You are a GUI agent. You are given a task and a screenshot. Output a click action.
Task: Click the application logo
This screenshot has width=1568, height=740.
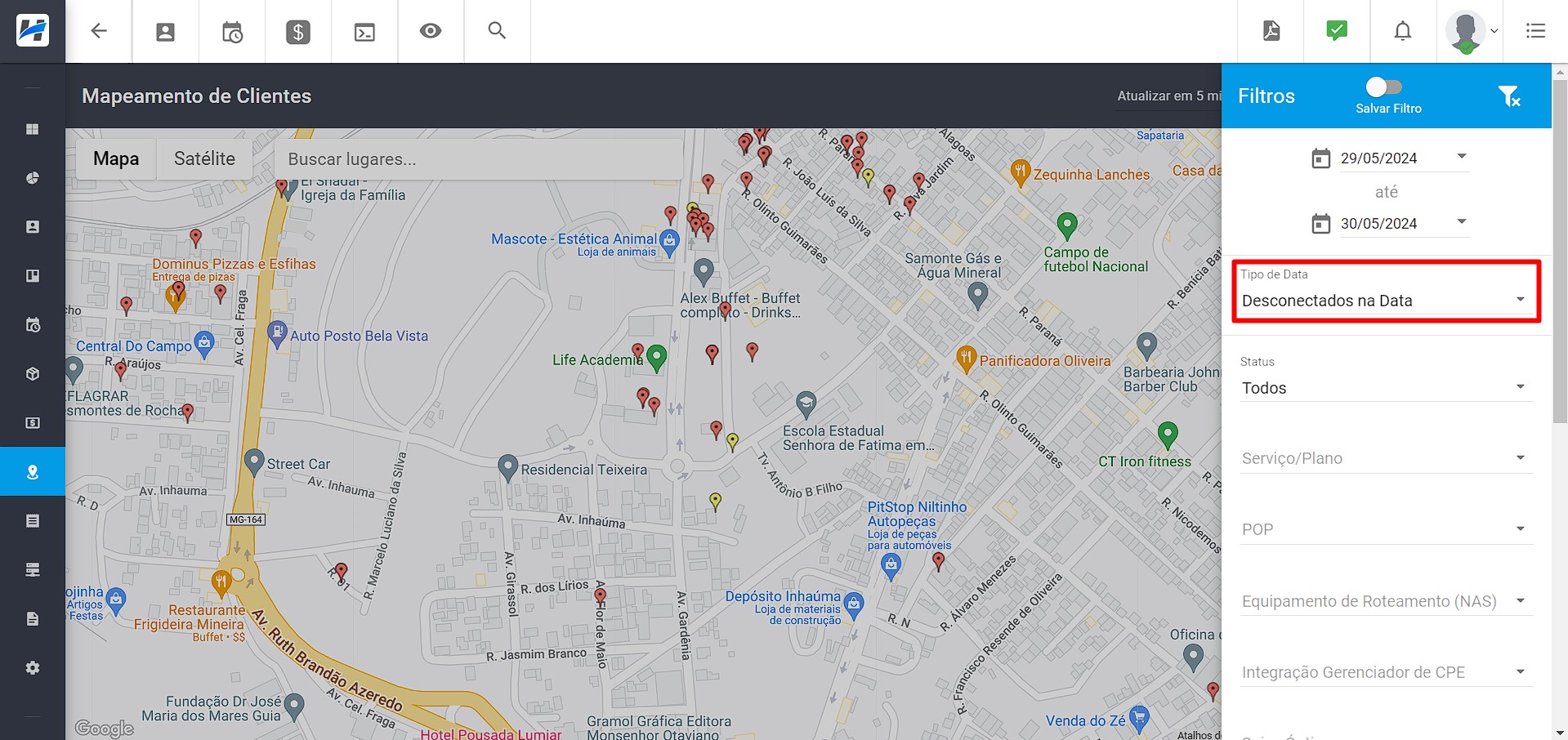coord(33,31)
